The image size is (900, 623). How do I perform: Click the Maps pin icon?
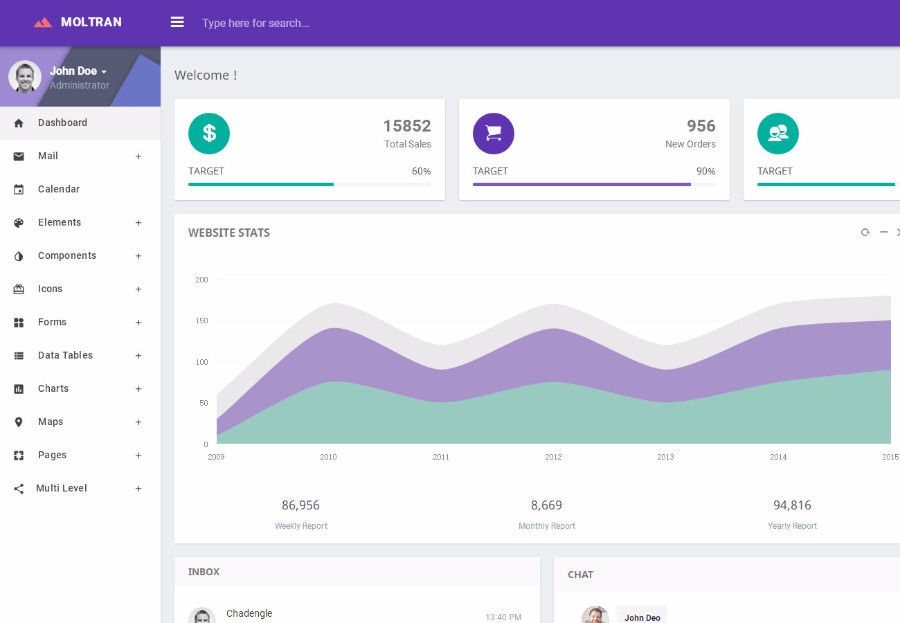[x=18, y=422]
